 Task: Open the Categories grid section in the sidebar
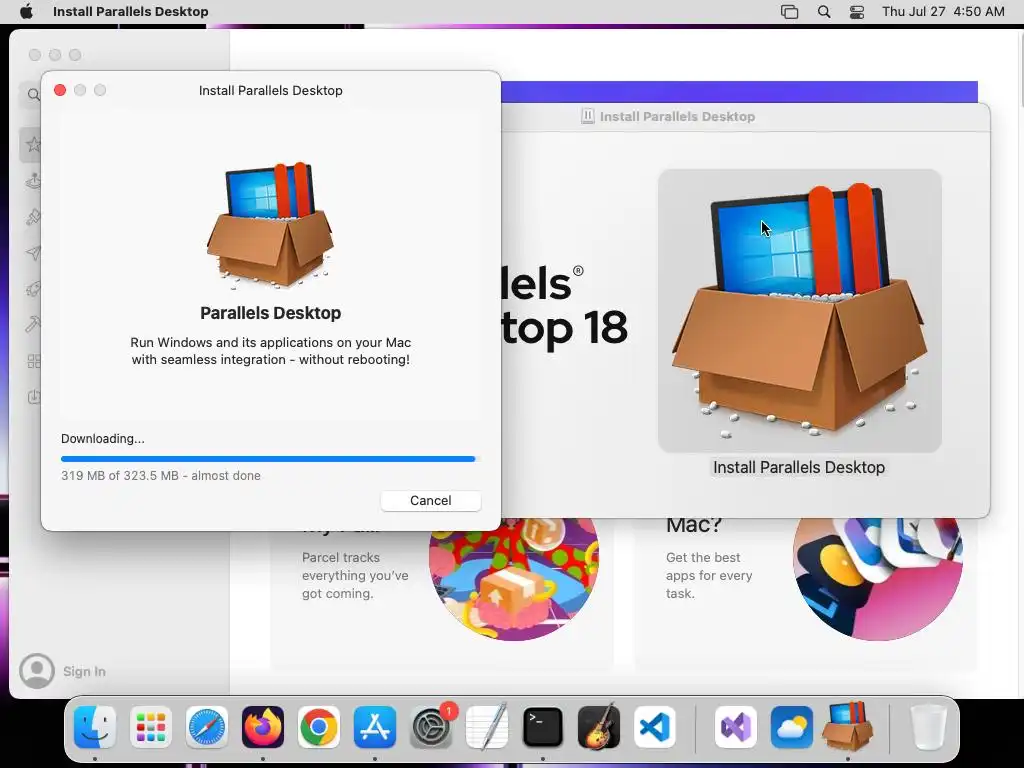(33, 361)
